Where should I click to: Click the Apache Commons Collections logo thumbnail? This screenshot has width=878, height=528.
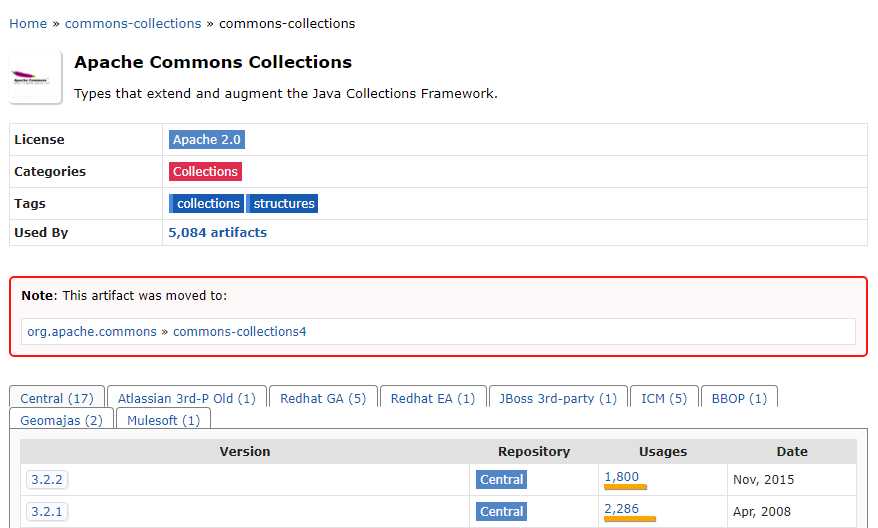tap(36, 78)
